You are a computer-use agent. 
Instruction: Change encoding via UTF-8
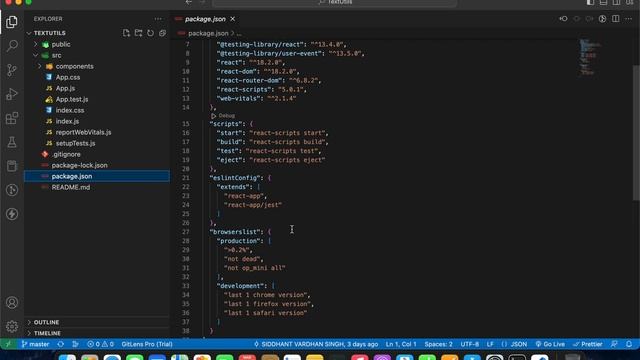pos(470,344)
